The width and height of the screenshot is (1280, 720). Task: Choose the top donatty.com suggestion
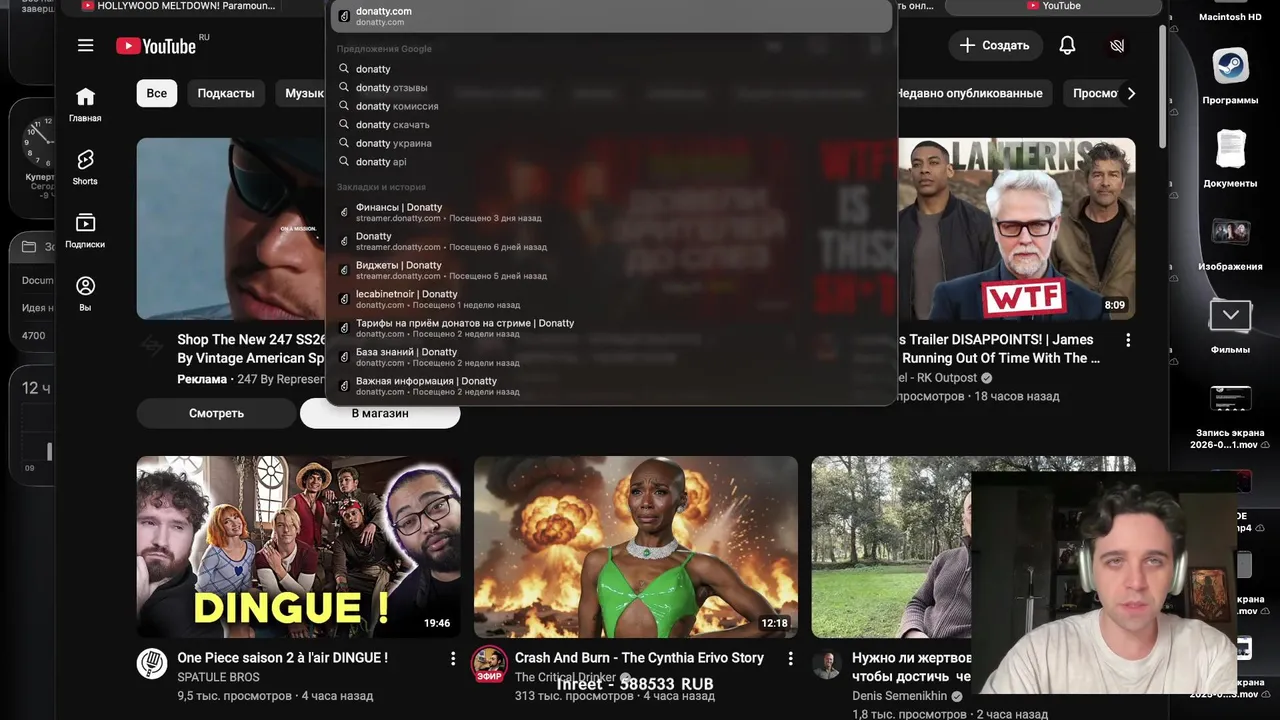[x=611, y=16]
